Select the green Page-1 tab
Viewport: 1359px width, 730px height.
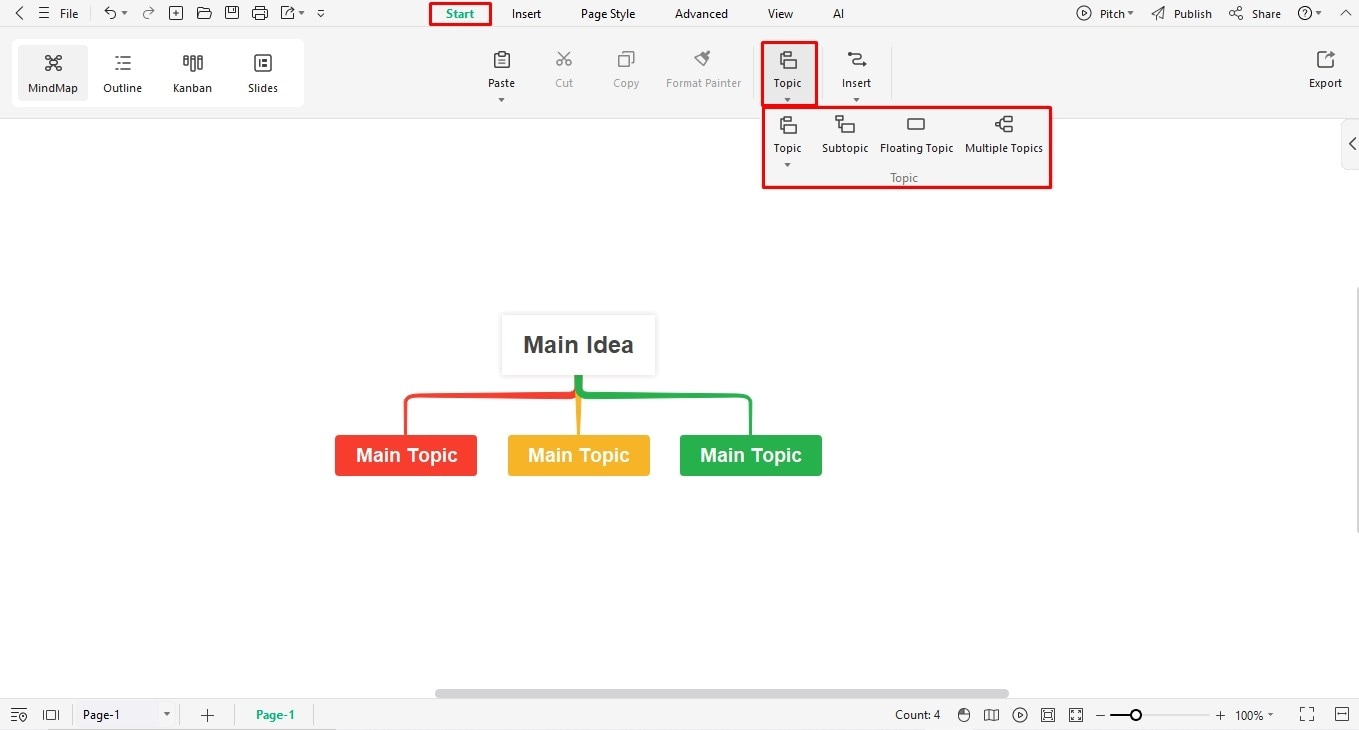click(x=275, y=715)
